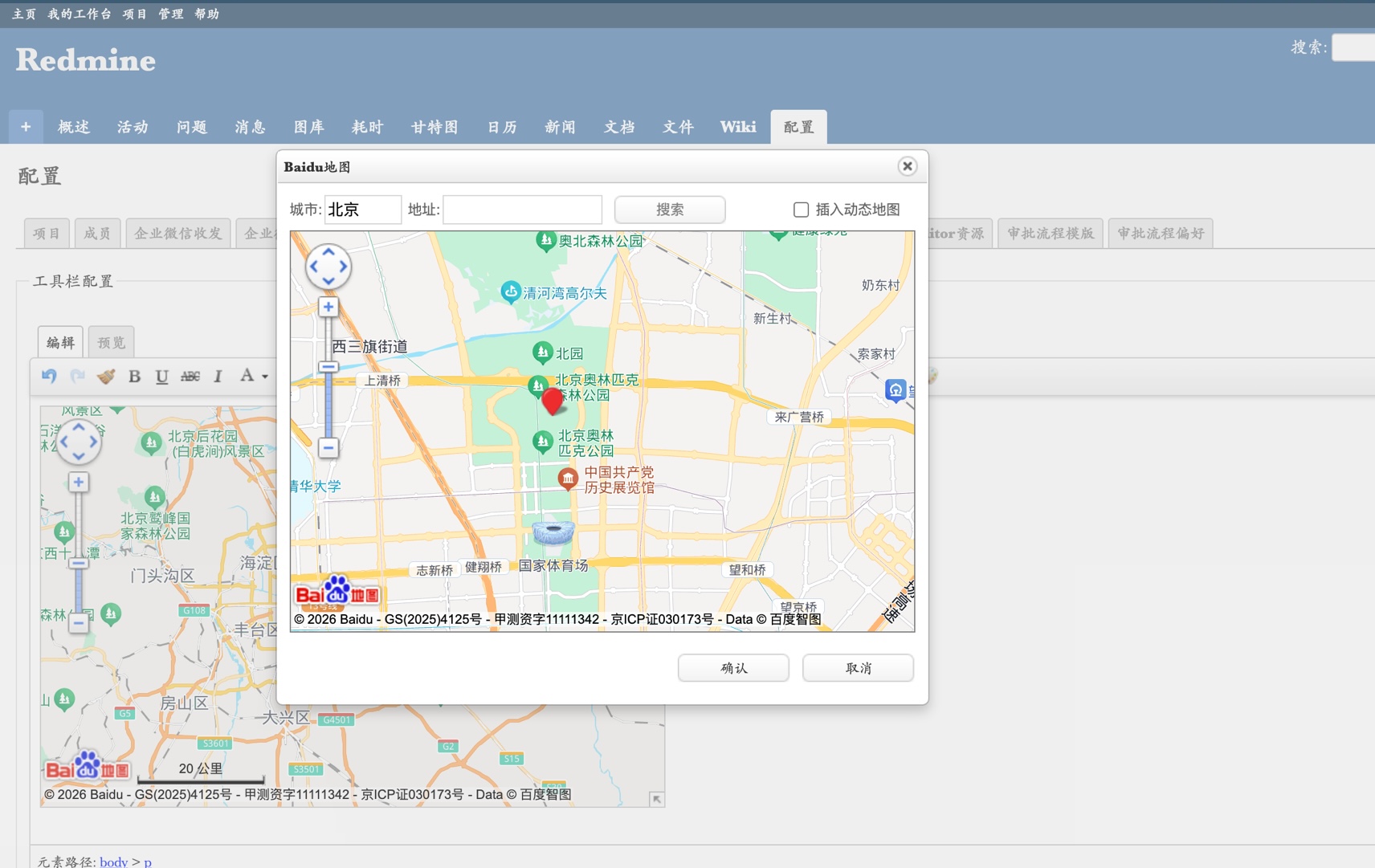Open the plus menu in project navigation
1375x868 pixels.
pyautogui.click(x=26, y=127)
